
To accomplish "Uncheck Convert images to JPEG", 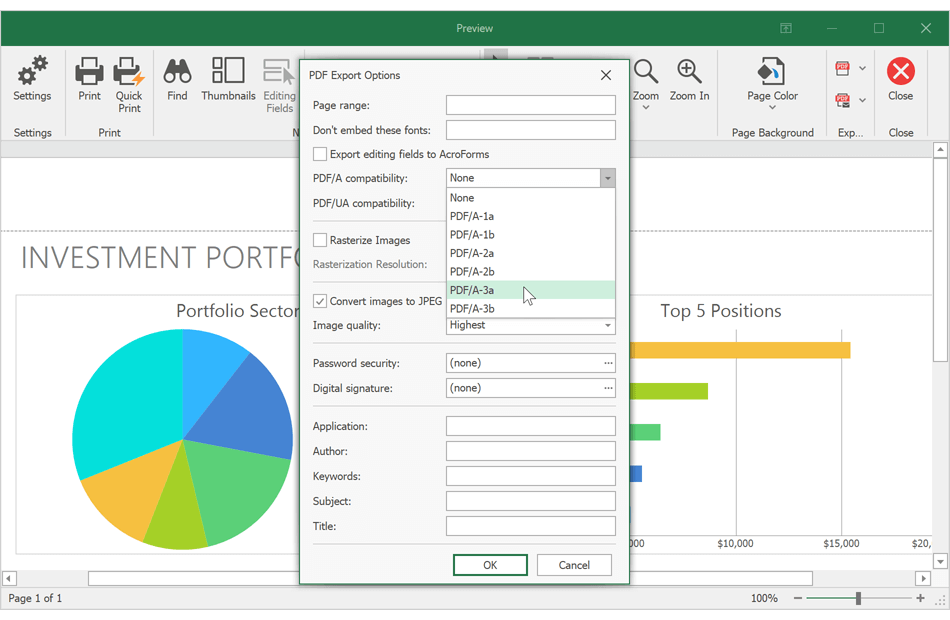I will click(320, 301).
